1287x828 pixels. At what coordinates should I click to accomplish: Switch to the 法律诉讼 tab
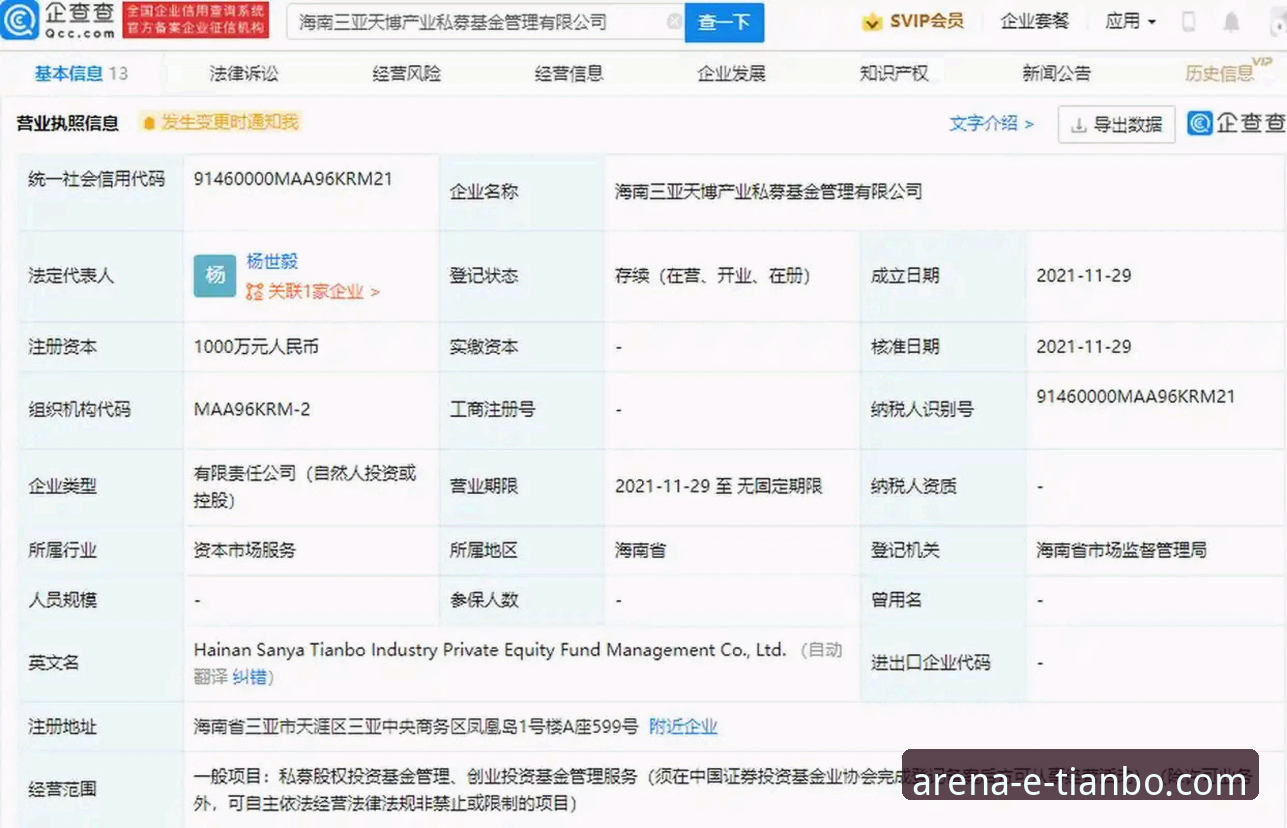point(244,73)
